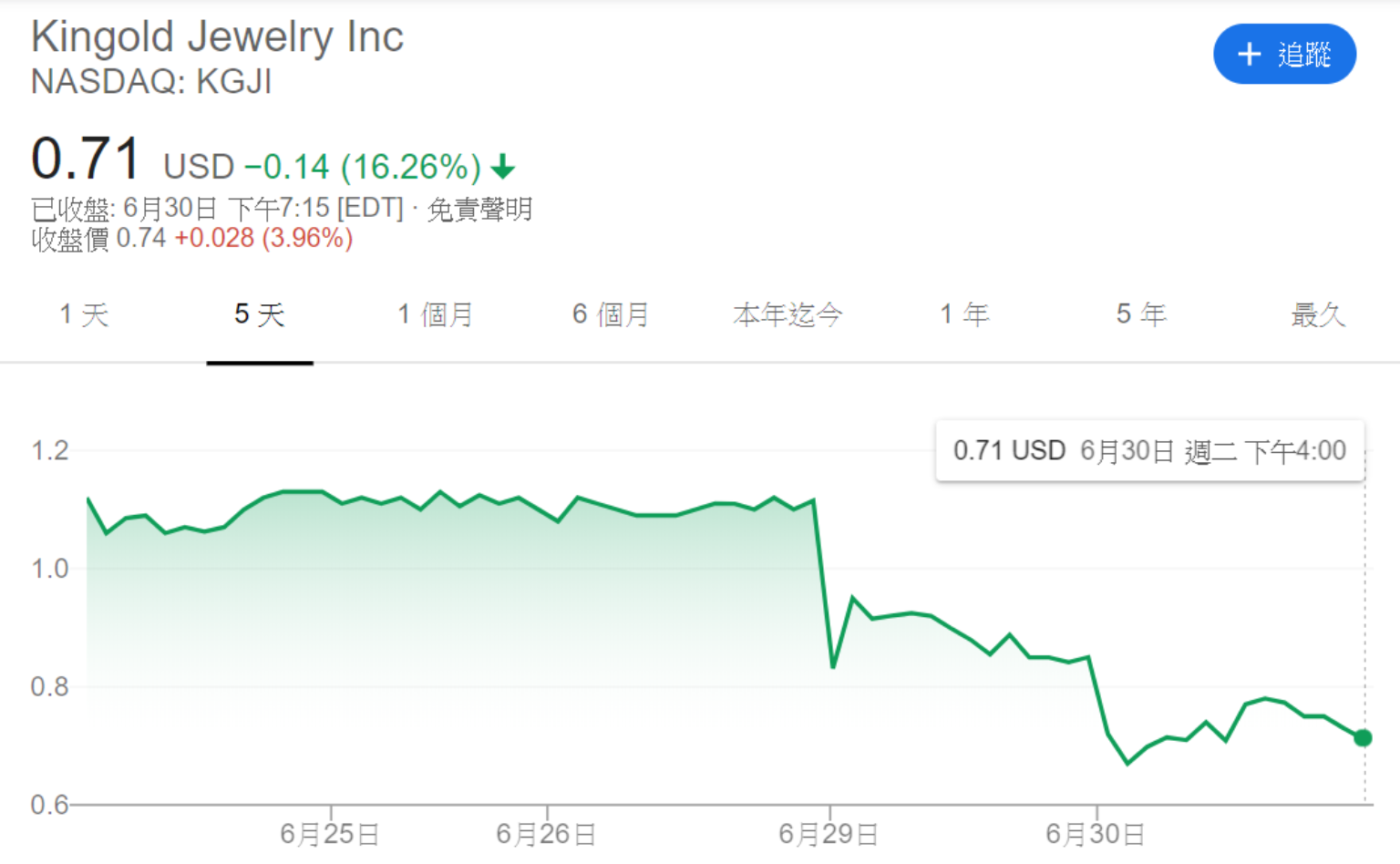The height and width of the screenshot is (864, 1400).
Task: Click the 6月29日 x-axis date label
Action: (x=829, y=834)
